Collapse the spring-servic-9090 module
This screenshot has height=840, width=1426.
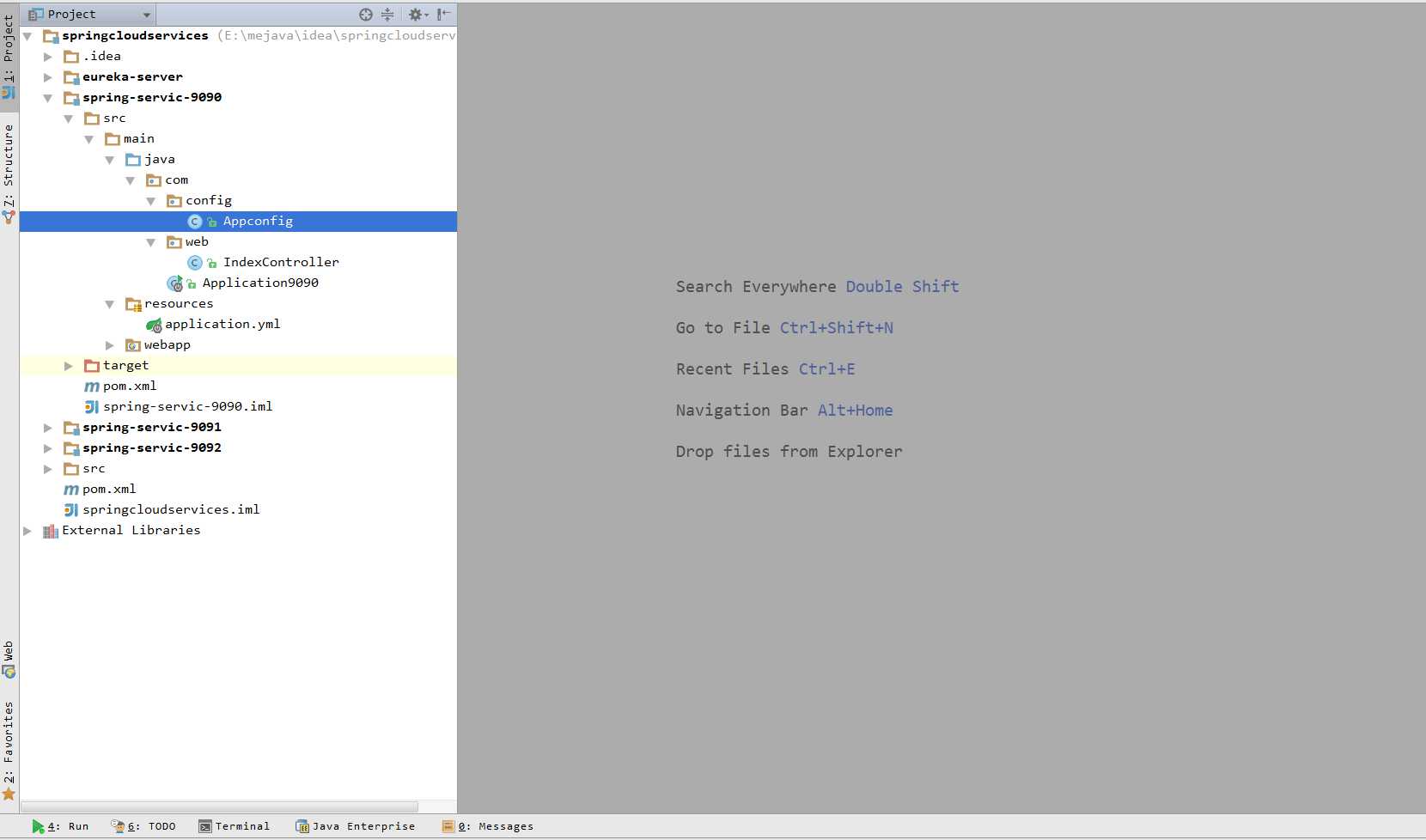tap(48, 98)
